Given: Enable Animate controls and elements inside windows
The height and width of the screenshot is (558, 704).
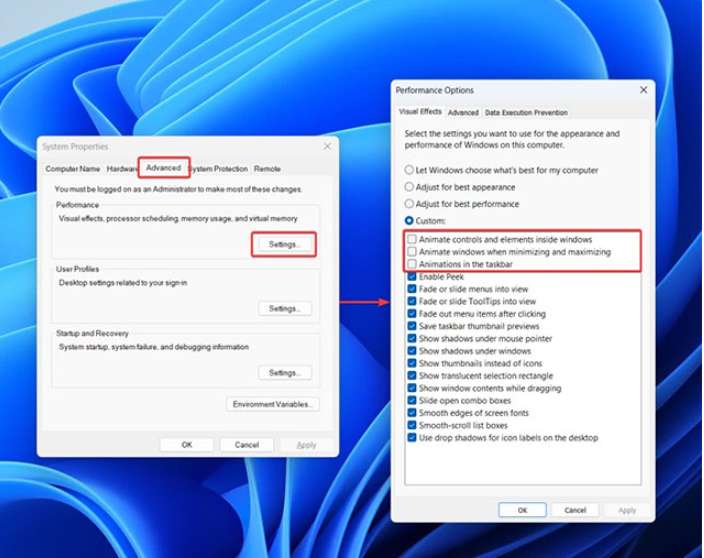Looking at the screenshot, I should coord(412,240).
